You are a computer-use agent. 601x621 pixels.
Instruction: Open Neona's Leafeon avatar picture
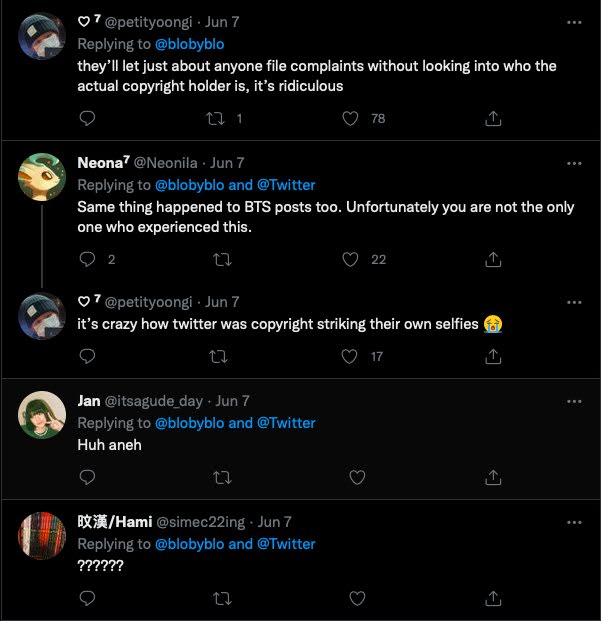(x=42, y=177)
